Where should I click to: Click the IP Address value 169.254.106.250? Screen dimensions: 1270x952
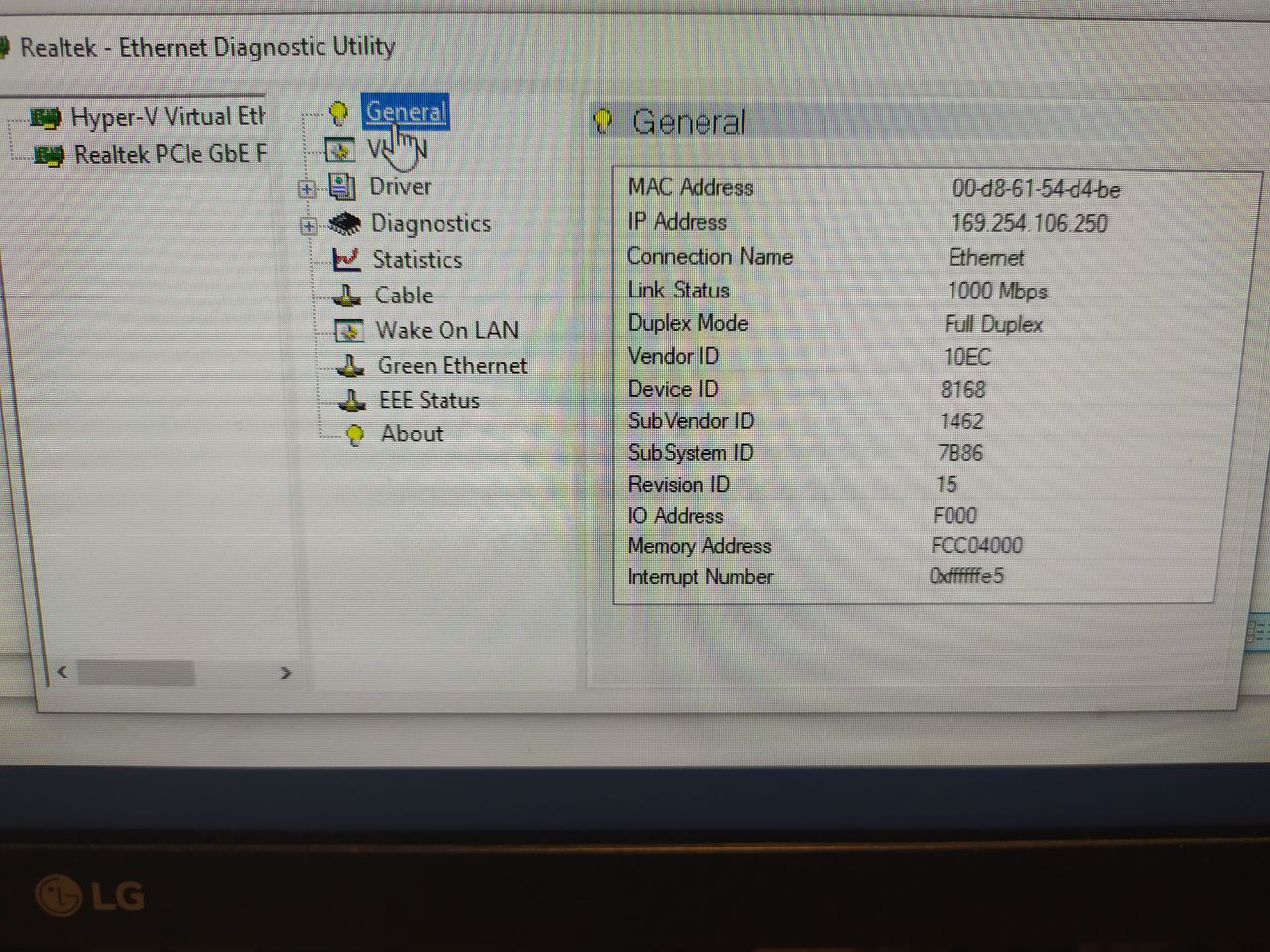(x=1030, y=224)
